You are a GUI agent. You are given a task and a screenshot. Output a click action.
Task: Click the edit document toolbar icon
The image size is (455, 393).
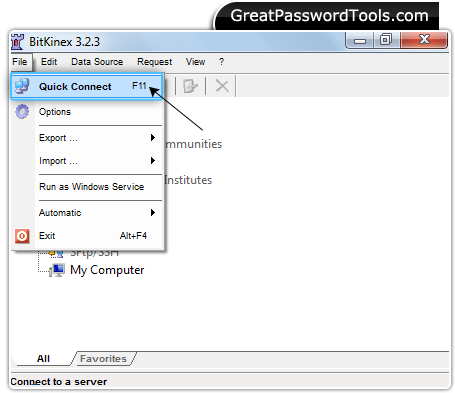click(191, 86)
